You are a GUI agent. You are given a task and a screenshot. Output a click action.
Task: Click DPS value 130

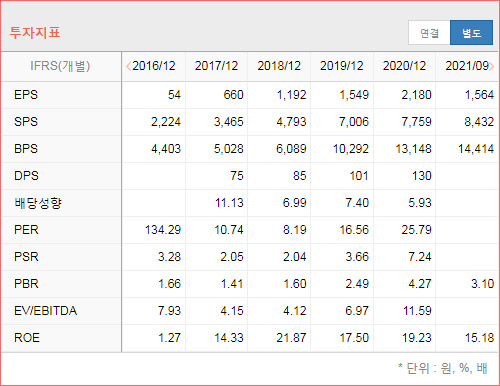pyautogui.click(x=422, y=176)
